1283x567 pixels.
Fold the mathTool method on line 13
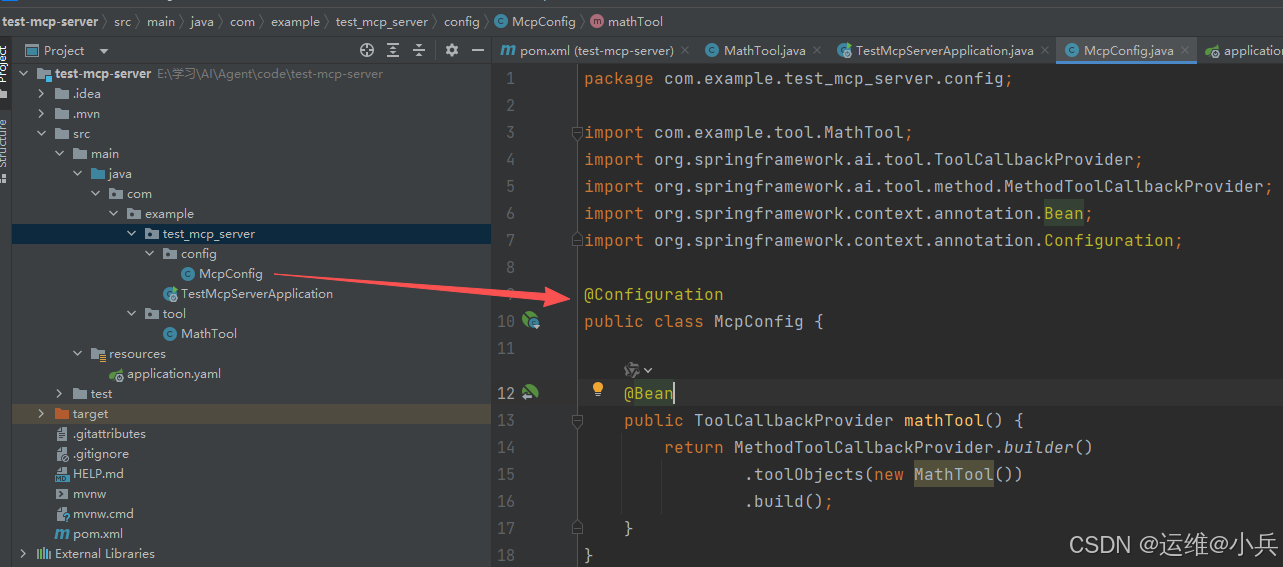point(577,421)
